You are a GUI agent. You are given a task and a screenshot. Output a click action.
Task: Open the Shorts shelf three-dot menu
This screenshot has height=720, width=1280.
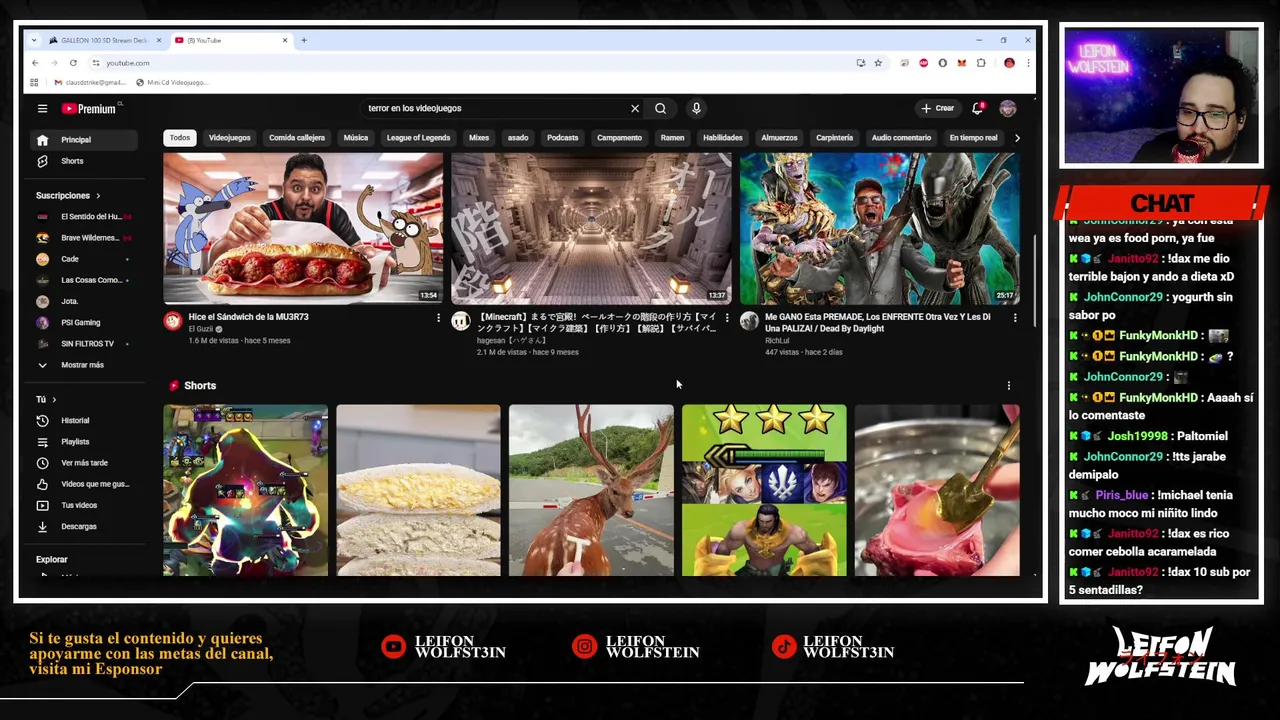coord(1008,385)
